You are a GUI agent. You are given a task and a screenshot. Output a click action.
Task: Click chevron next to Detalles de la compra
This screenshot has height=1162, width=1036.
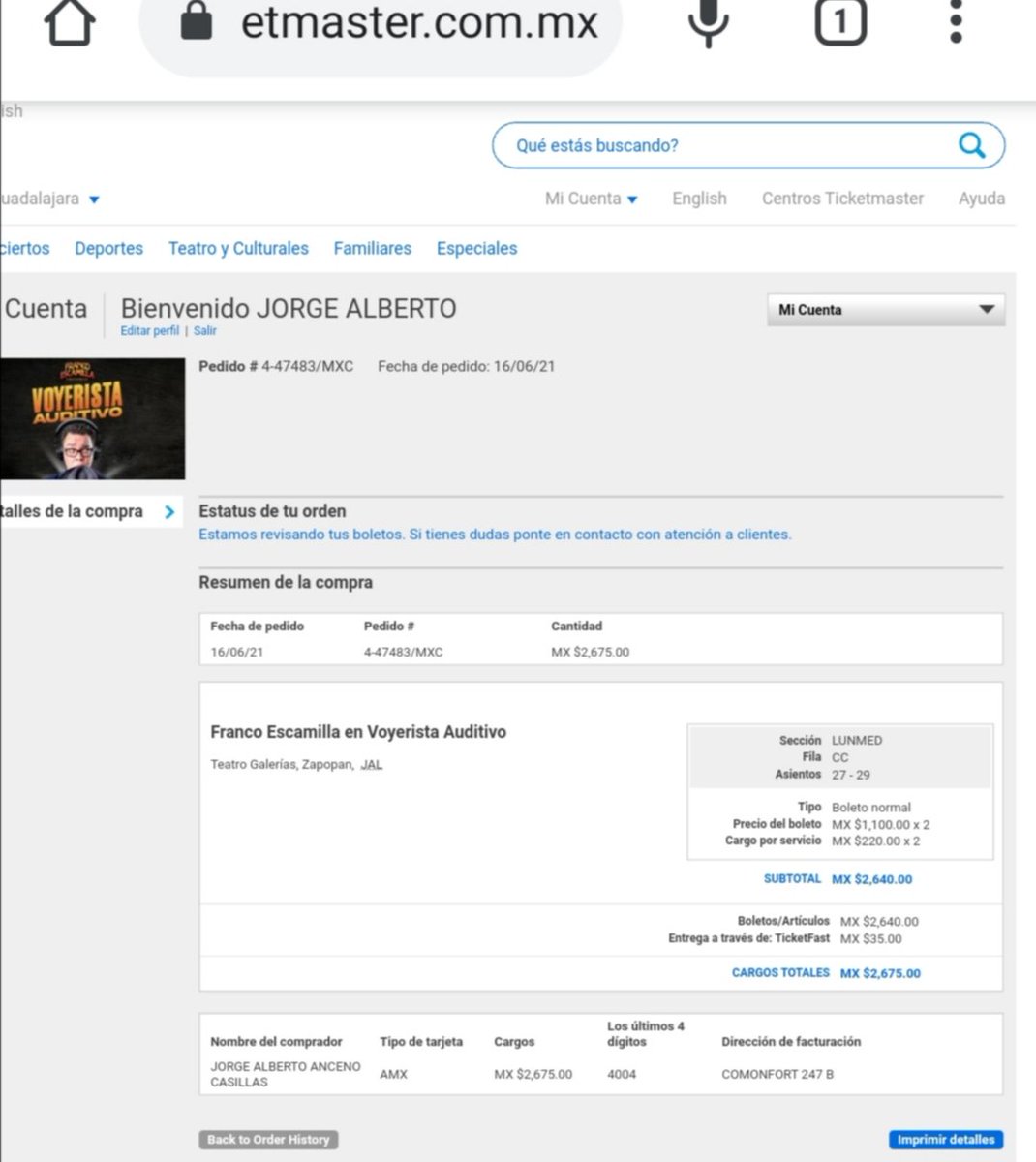coord(169,511)
